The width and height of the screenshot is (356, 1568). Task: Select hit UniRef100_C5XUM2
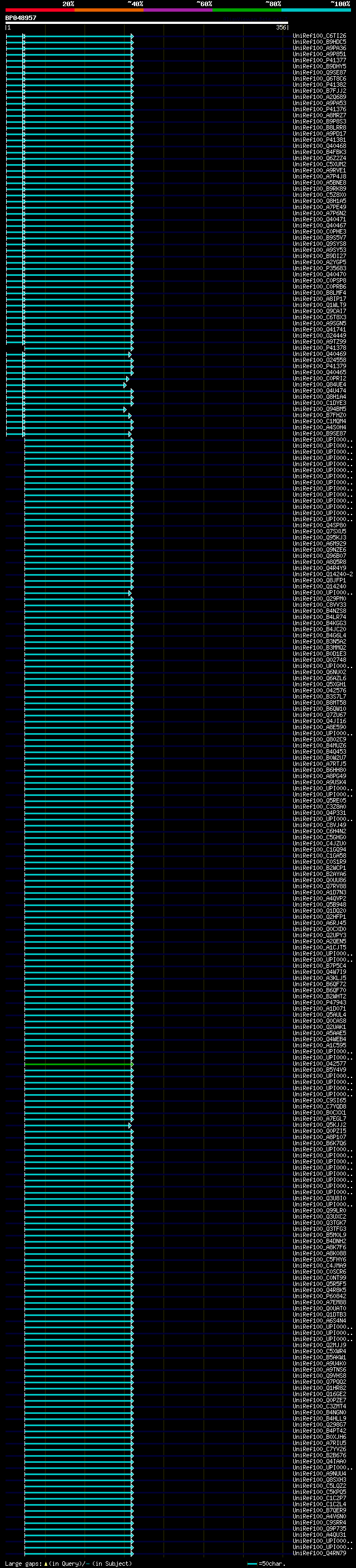pyautogui.click(x=319, y=164)
